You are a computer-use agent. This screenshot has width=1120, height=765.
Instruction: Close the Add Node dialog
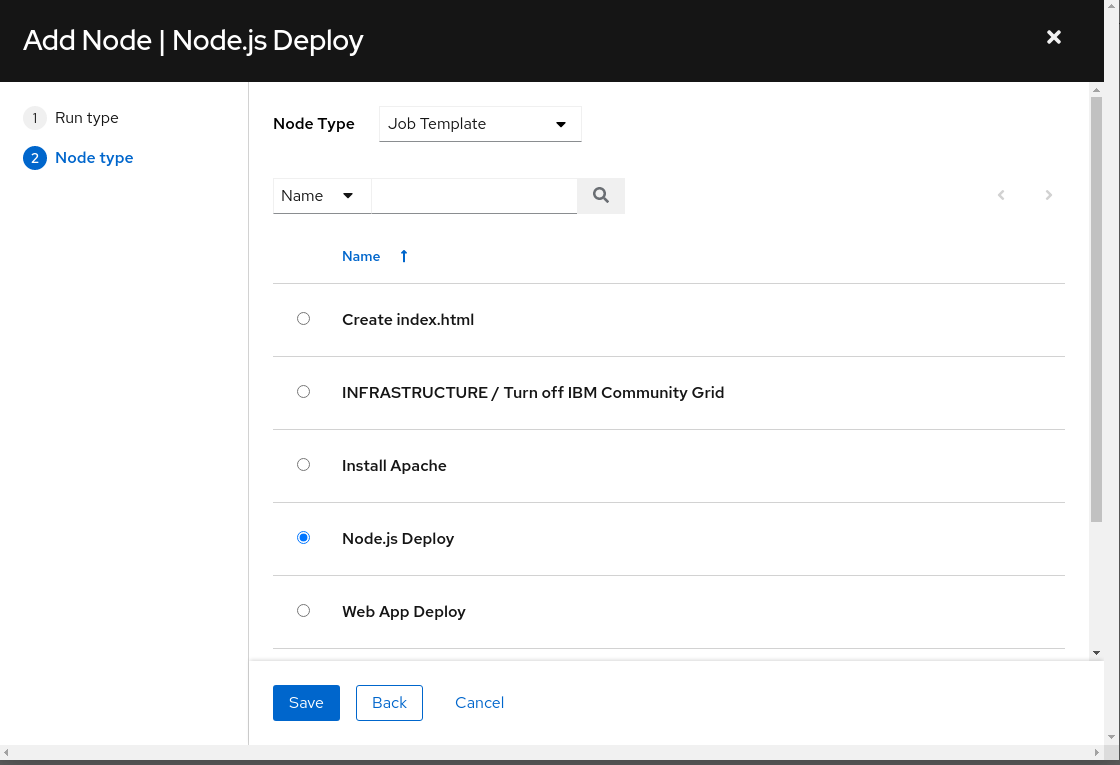click(x=1054, y=37)
